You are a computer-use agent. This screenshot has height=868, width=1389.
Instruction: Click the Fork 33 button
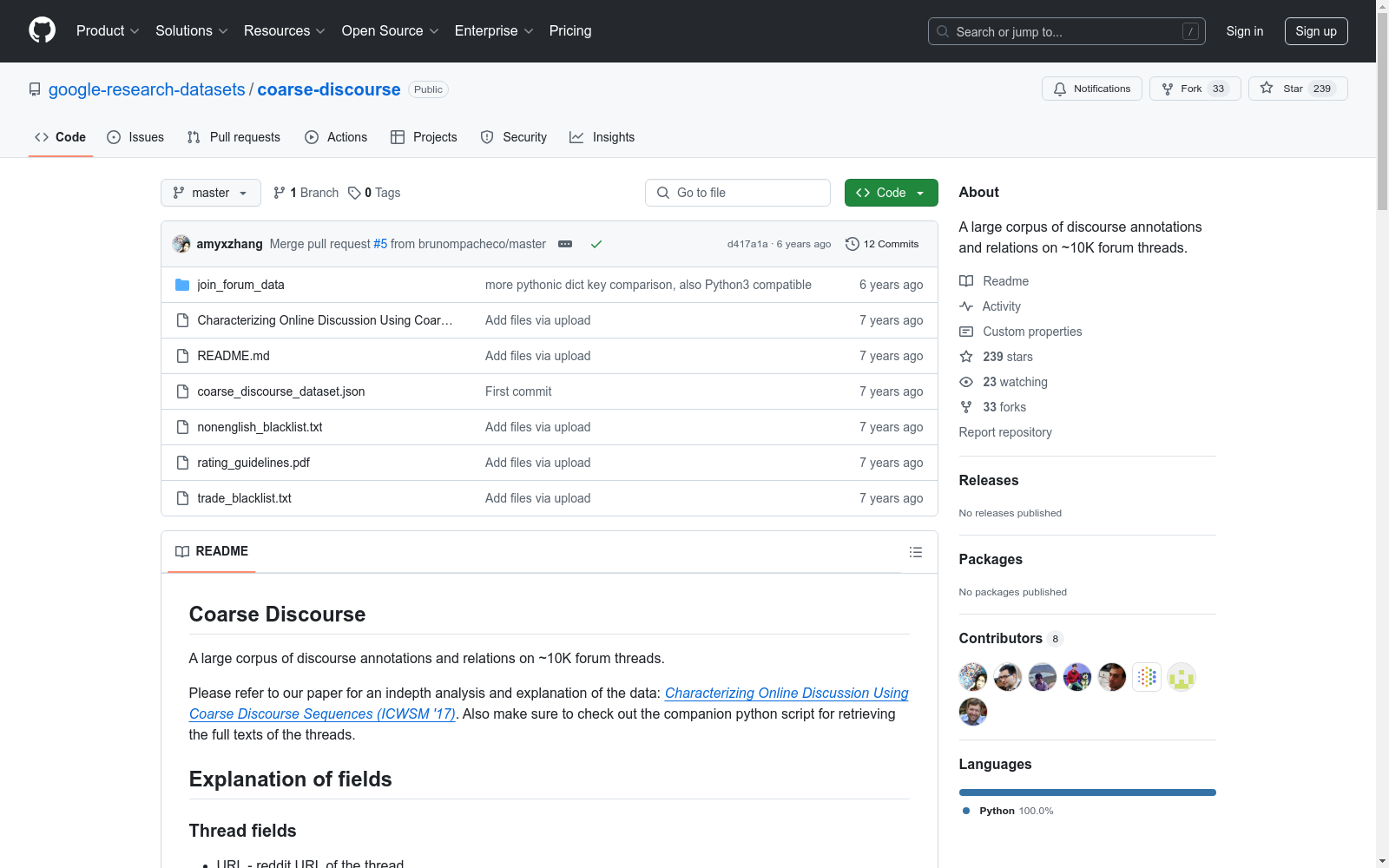(1195, 89)
